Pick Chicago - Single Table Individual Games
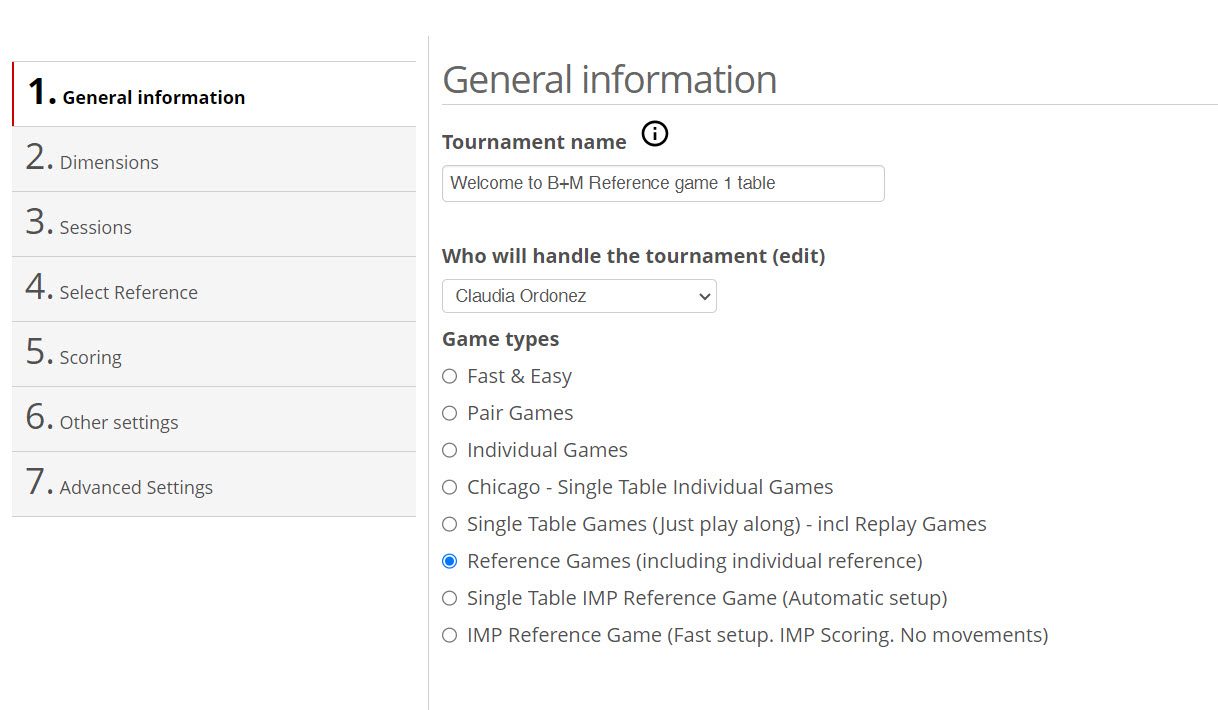This screenshot has height=710, width=1218. (449, 487)
